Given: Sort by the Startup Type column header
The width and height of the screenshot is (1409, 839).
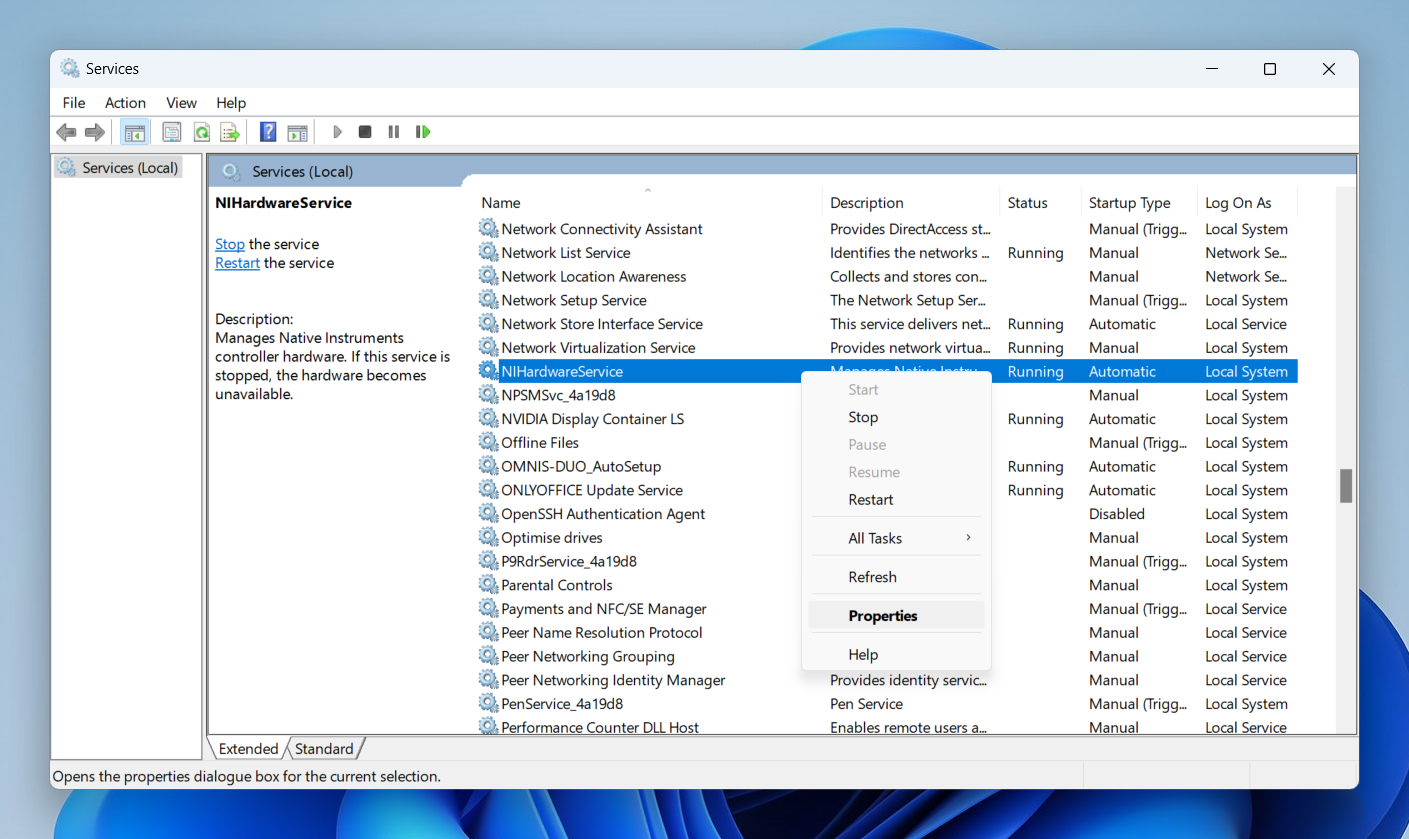Looking at the screenshot, I should point(1139,203).
